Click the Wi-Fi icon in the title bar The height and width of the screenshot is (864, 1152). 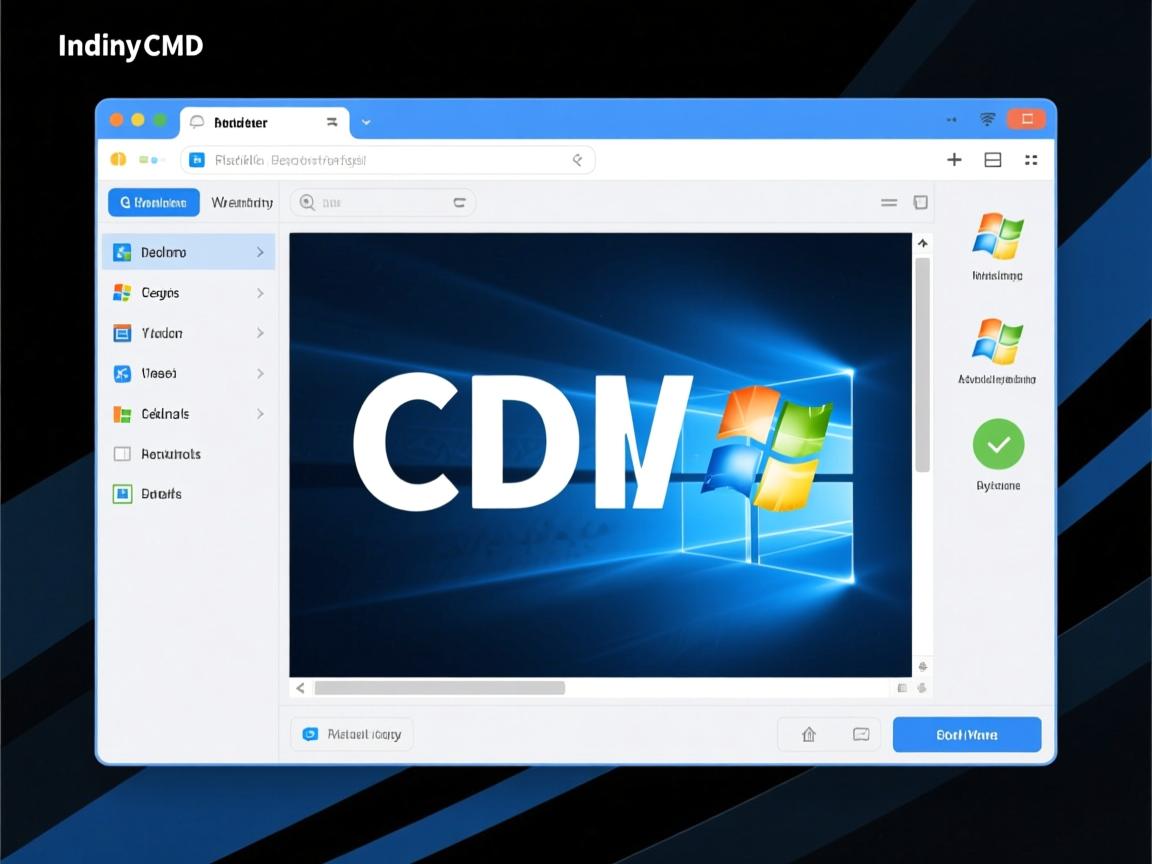click(x=987, y=120)
